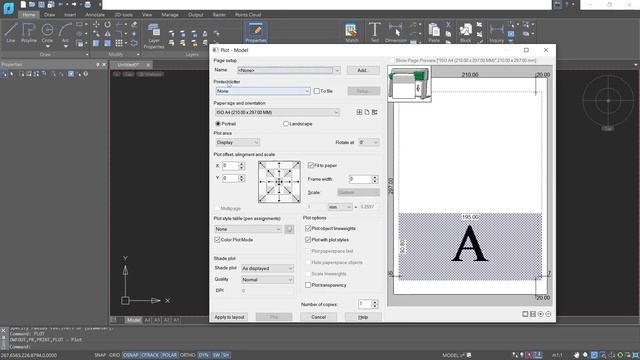Expand the Draw panel arrow
Screen dimensions: 640x360
point(87,54)
